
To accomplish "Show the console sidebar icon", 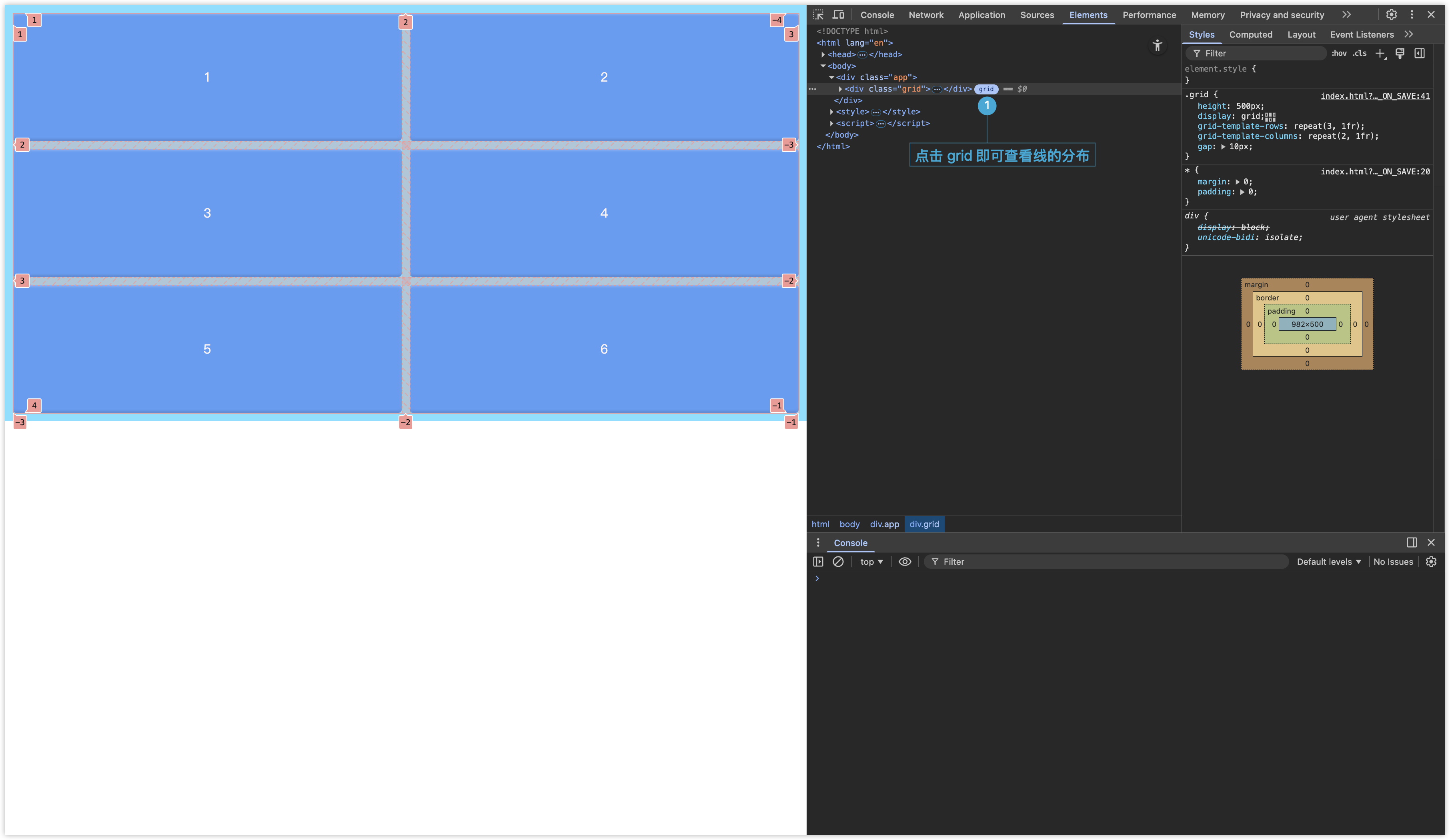I will click(x=818, y=562).
